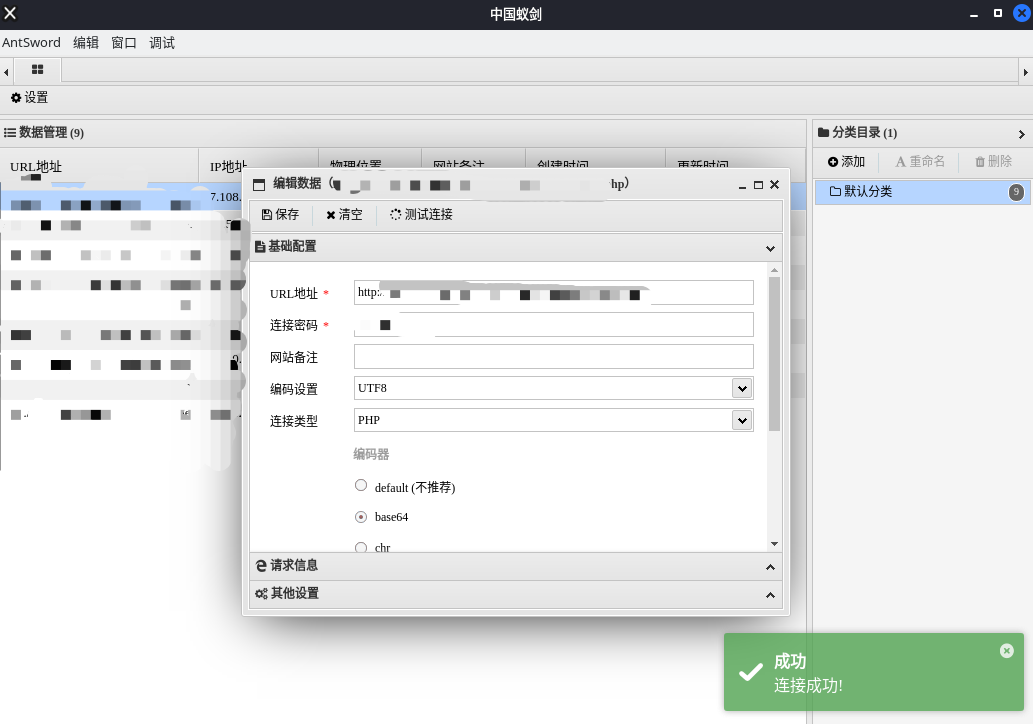1033x724 pixels.
Task: Minimize the 编辑数据 dialog
Action: (x=742, y=186)
